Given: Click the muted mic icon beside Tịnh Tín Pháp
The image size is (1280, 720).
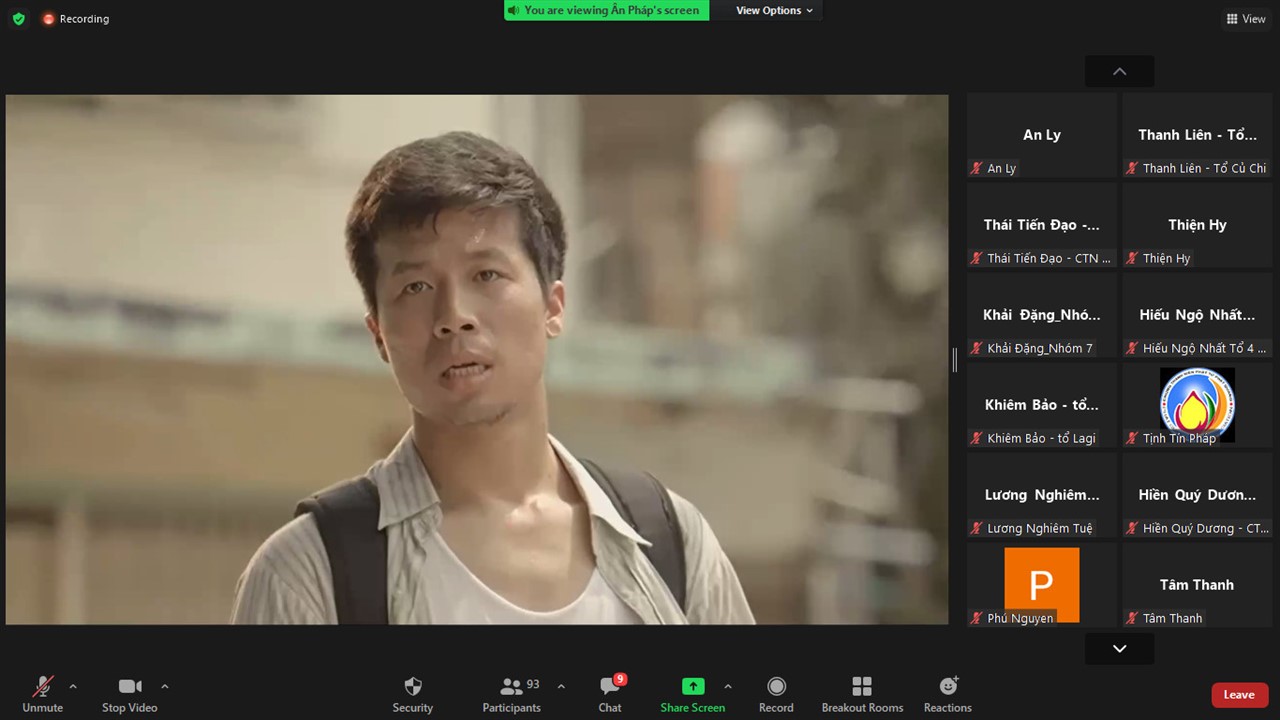Looking at the screenshot, I should click(1132, 439).
